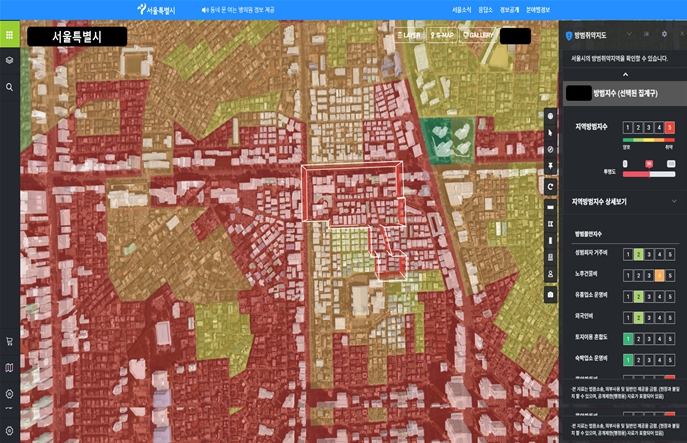The width and height of the screenshot is (687, 443).
Task: Click the shopping cart icon in left sidebar
Action: pyautogui.click(x=9, y=341)
